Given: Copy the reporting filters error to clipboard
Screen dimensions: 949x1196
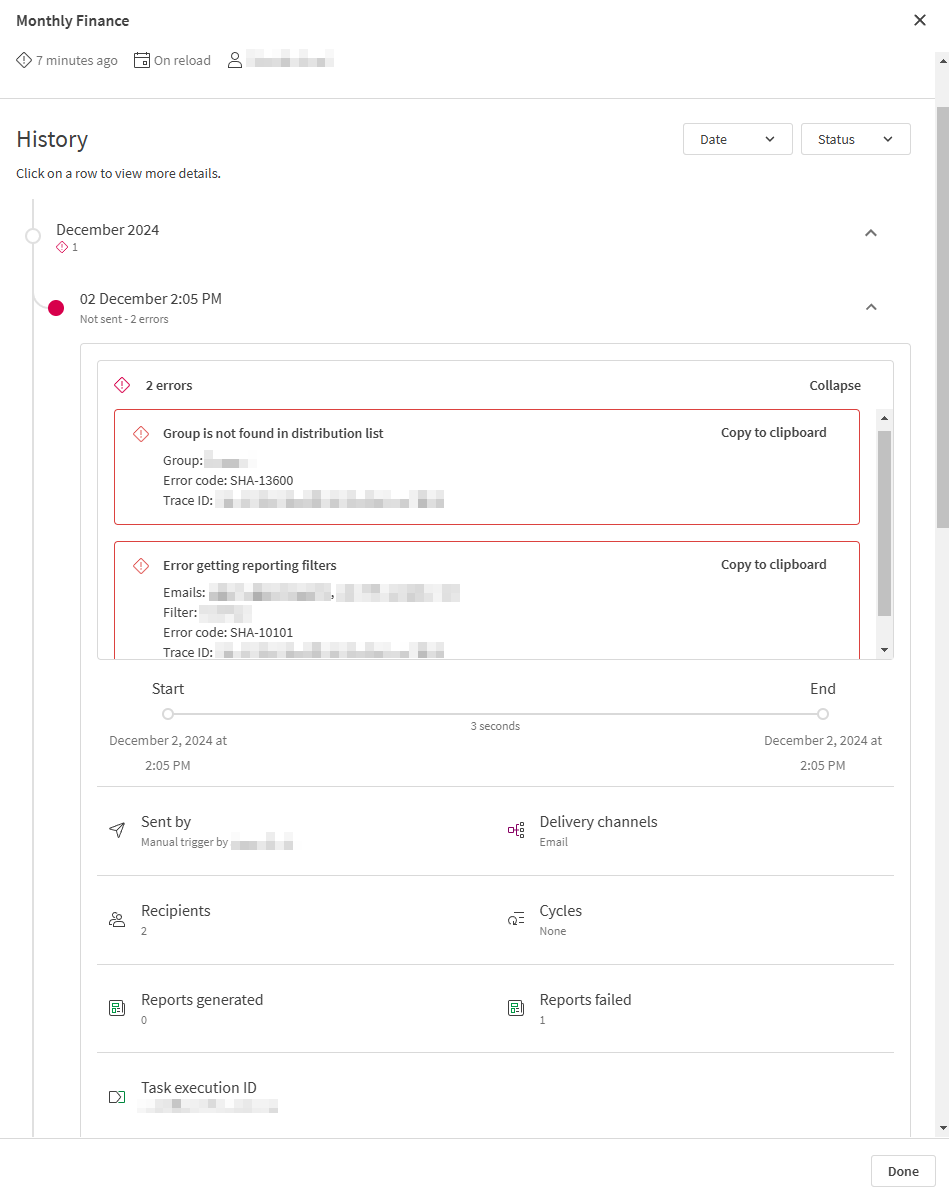Looking at the screenshot, I should [773, 565].
